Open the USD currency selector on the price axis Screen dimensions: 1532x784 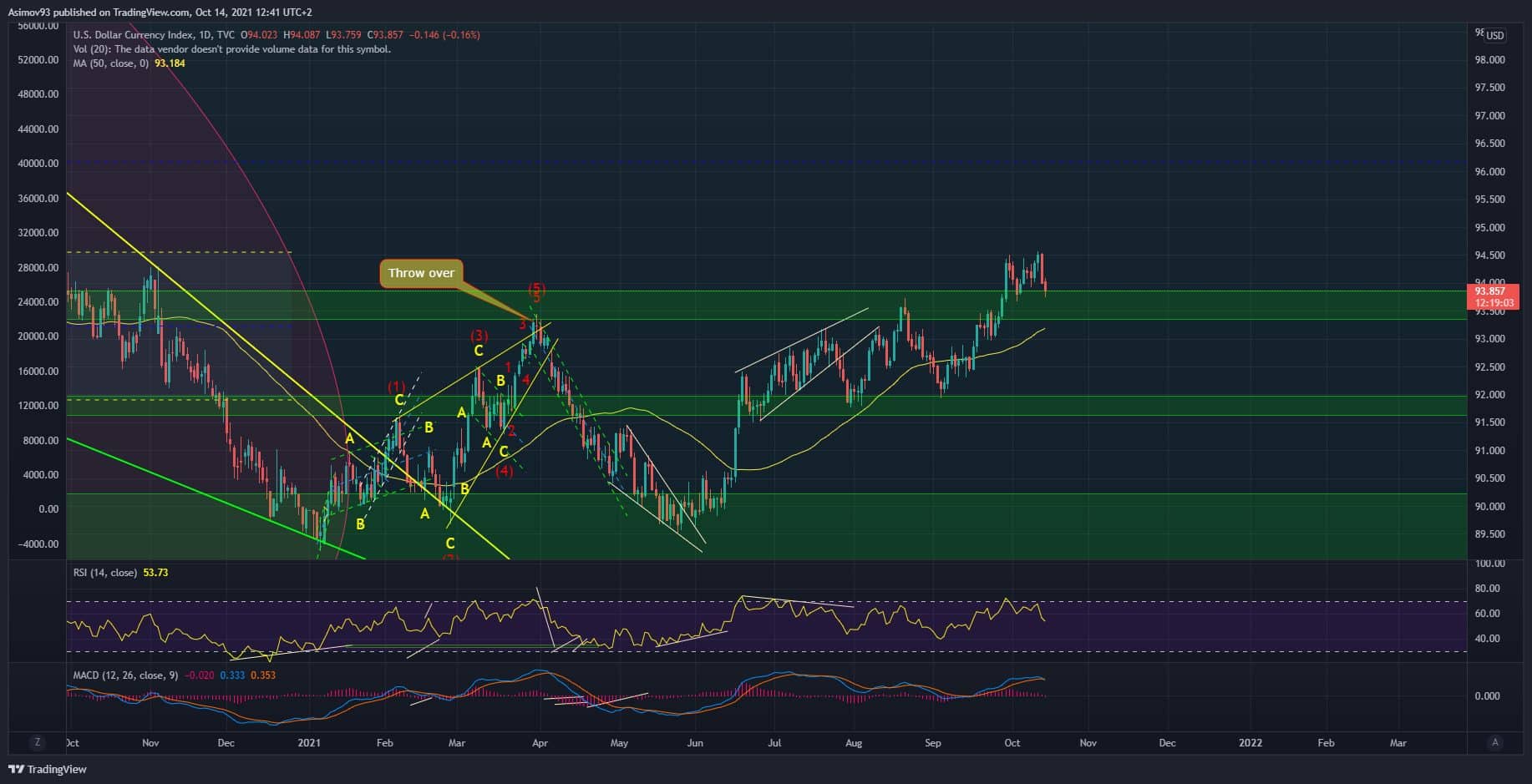[1494, 35]
